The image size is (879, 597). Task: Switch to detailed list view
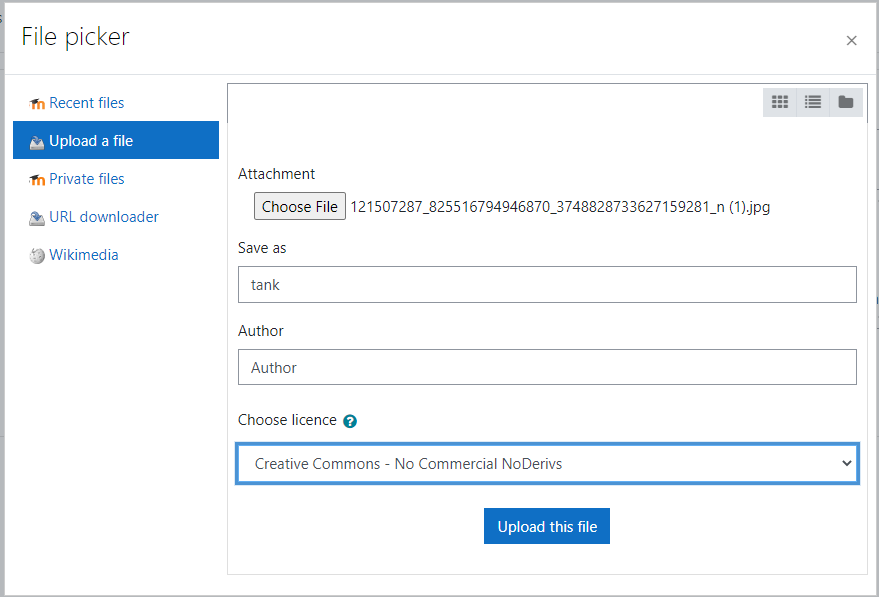point(813,102)
